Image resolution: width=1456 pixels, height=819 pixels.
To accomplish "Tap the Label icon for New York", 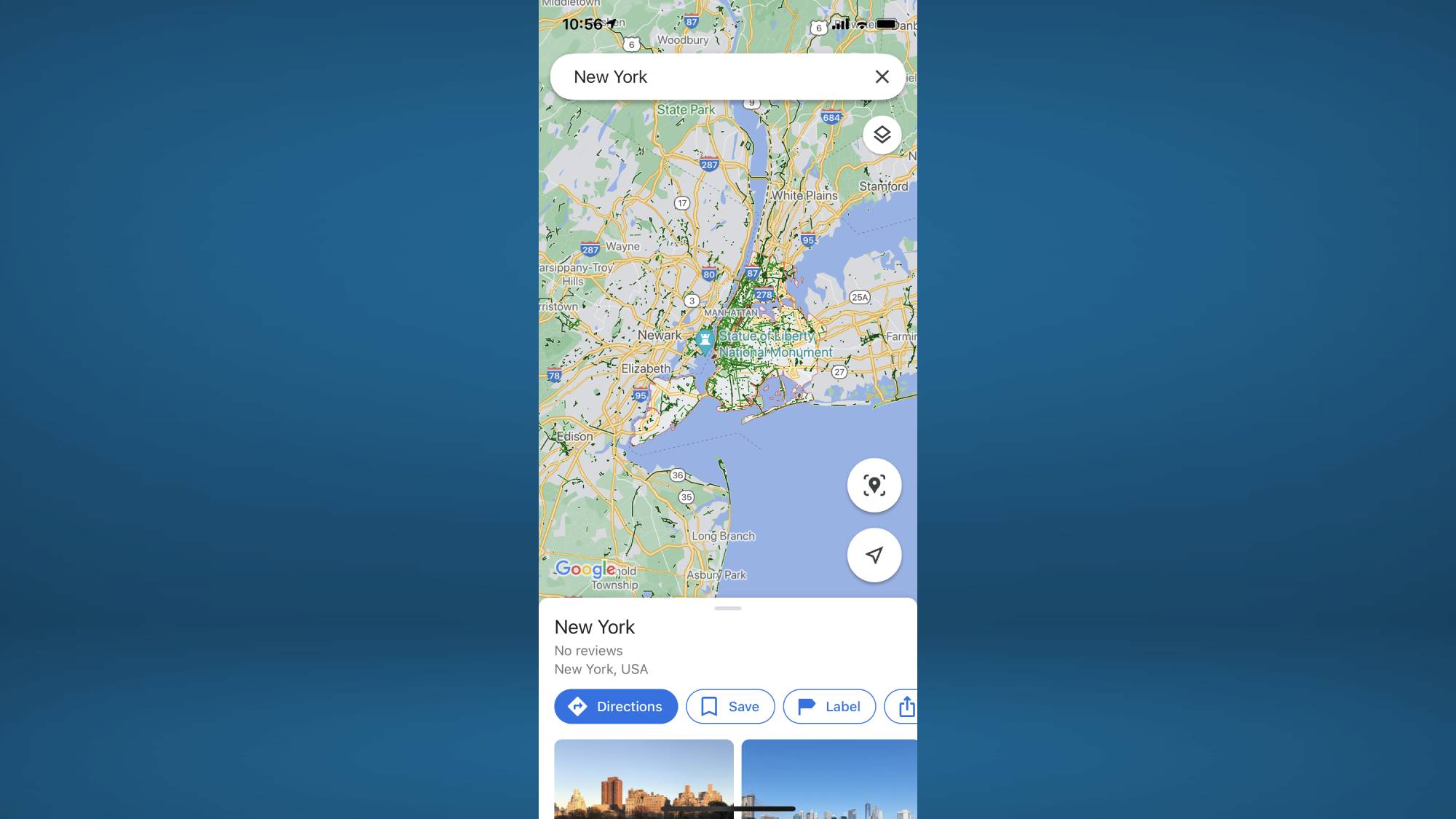I will coord(829,706).
